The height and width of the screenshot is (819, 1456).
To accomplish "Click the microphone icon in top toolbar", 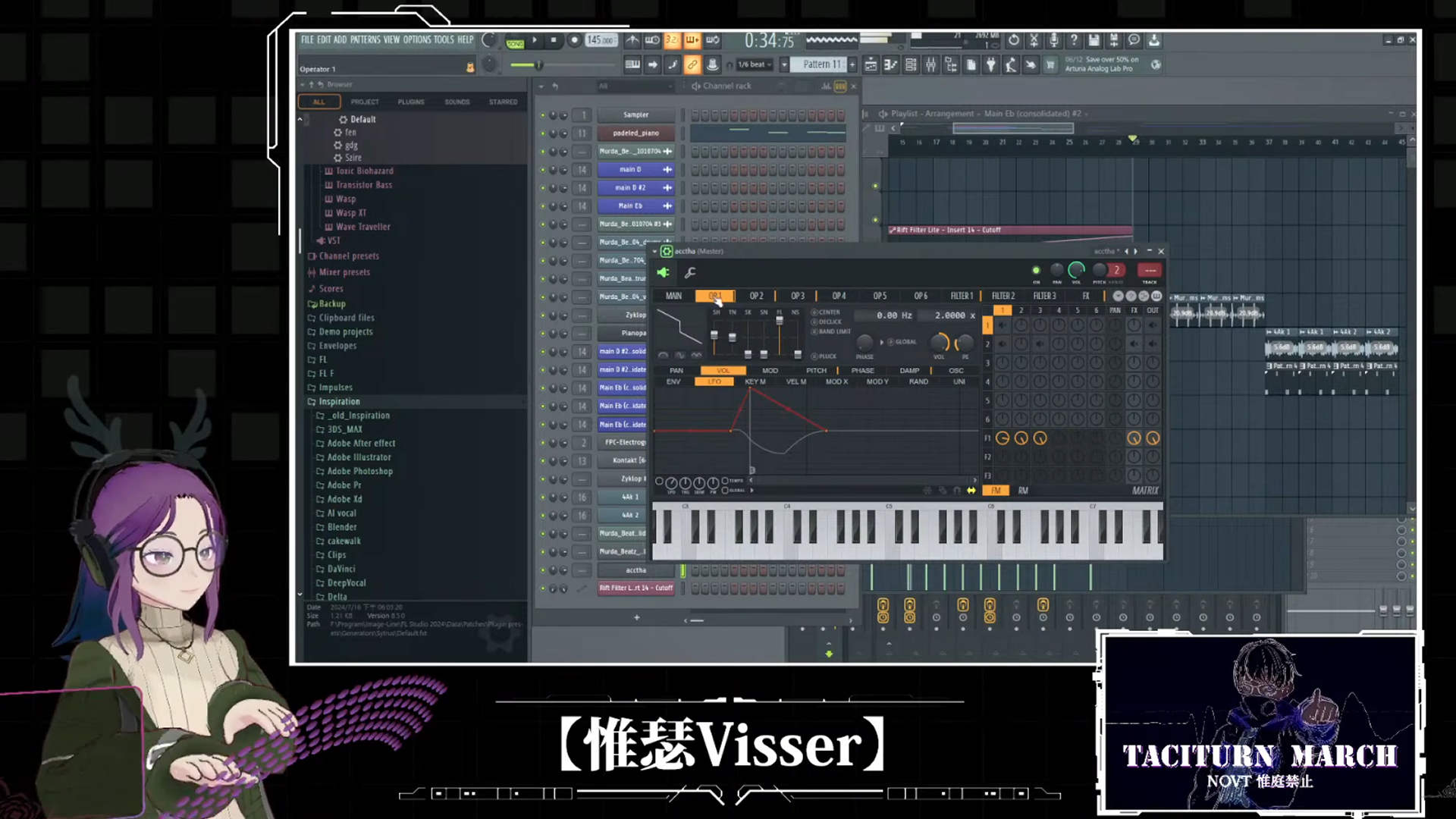I will click(1054, 40).
